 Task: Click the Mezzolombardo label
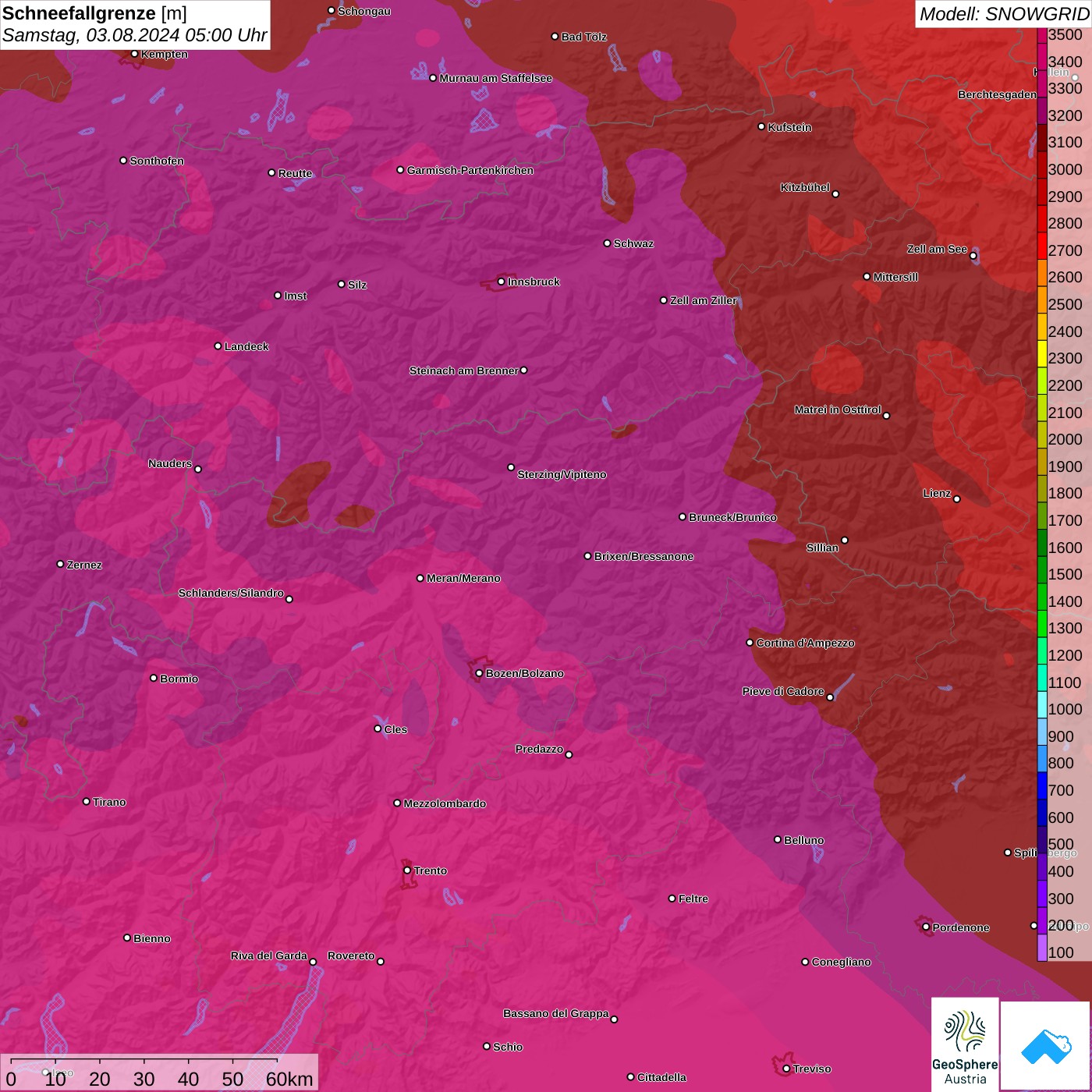(x=445, y=803)
